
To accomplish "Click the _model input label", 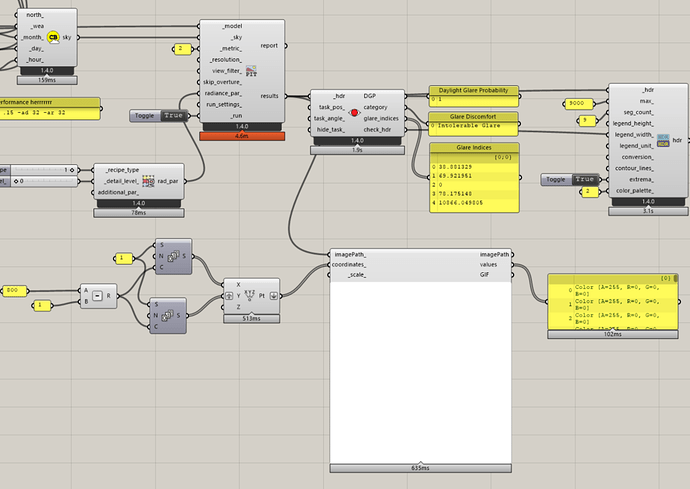I will [232, 26].
